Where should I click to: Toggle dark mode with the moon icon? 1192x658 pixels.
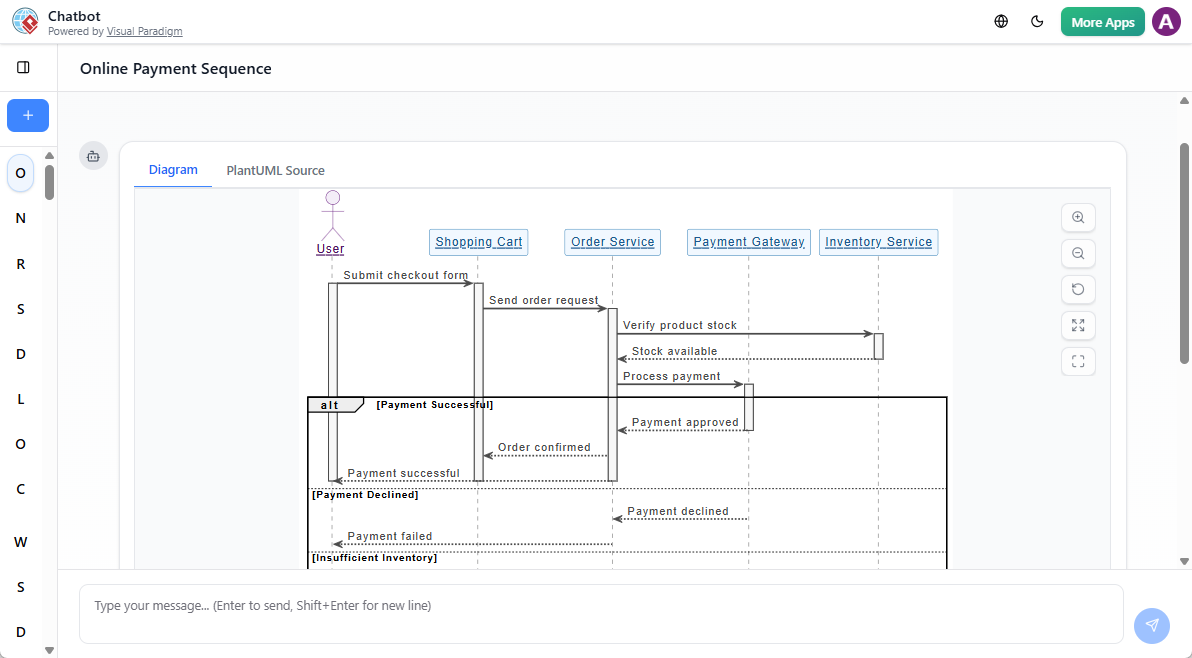(x=1037, y=20)
